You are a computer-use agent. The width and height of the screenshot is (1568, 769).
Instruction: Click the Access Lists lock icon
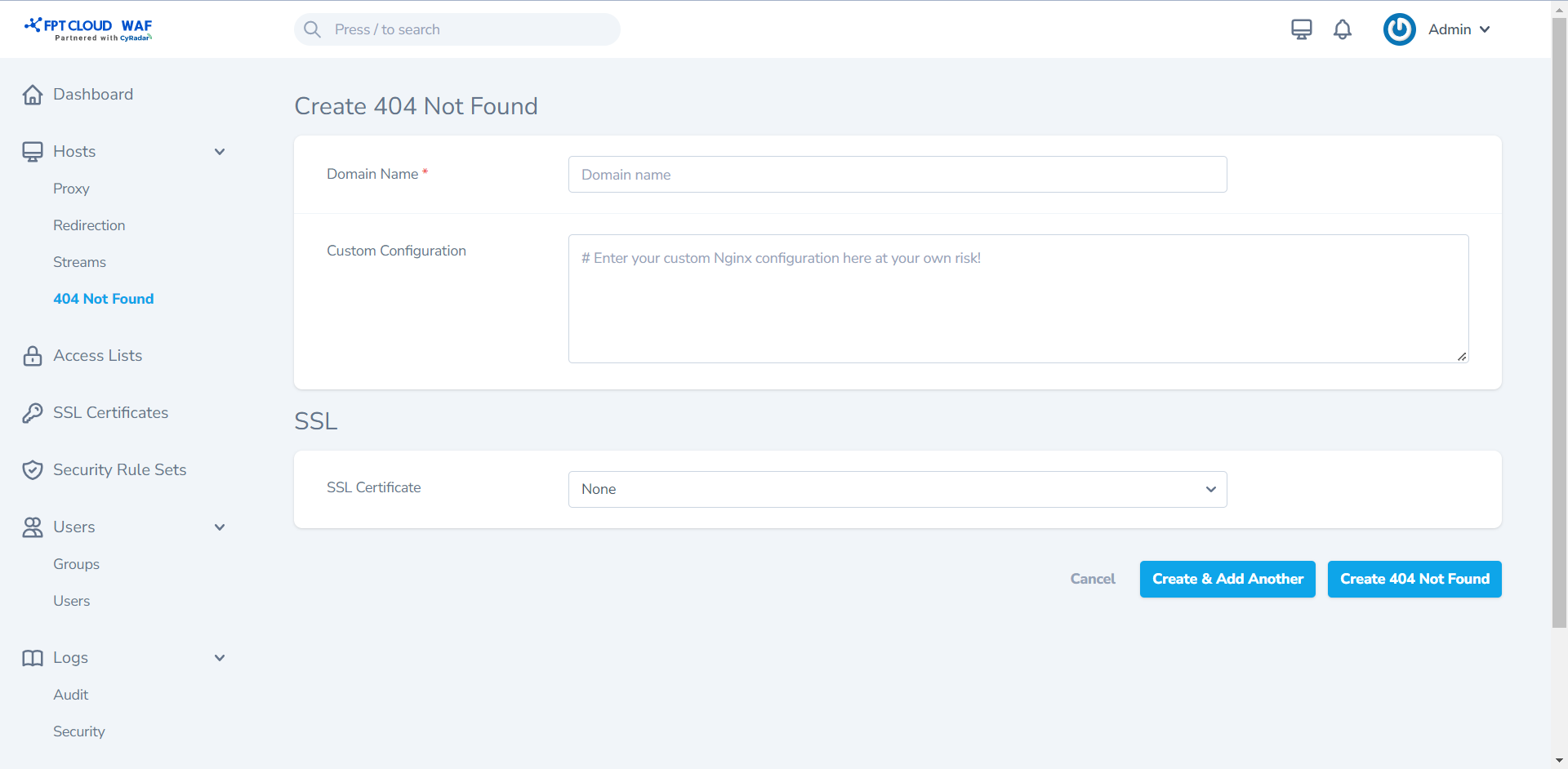(33, 356)
